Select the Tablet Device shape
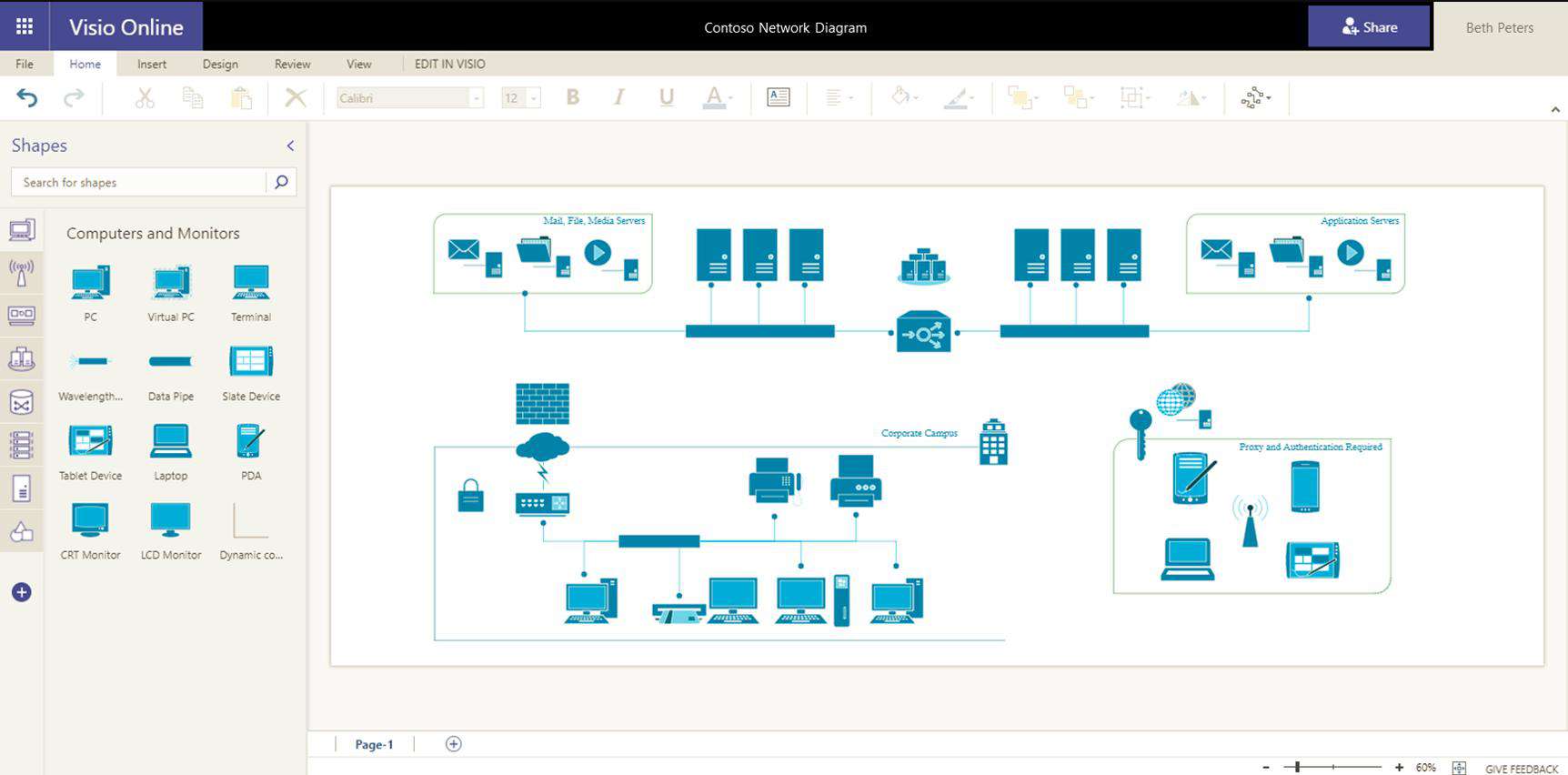1568x775 pixels. pos(90,451)
